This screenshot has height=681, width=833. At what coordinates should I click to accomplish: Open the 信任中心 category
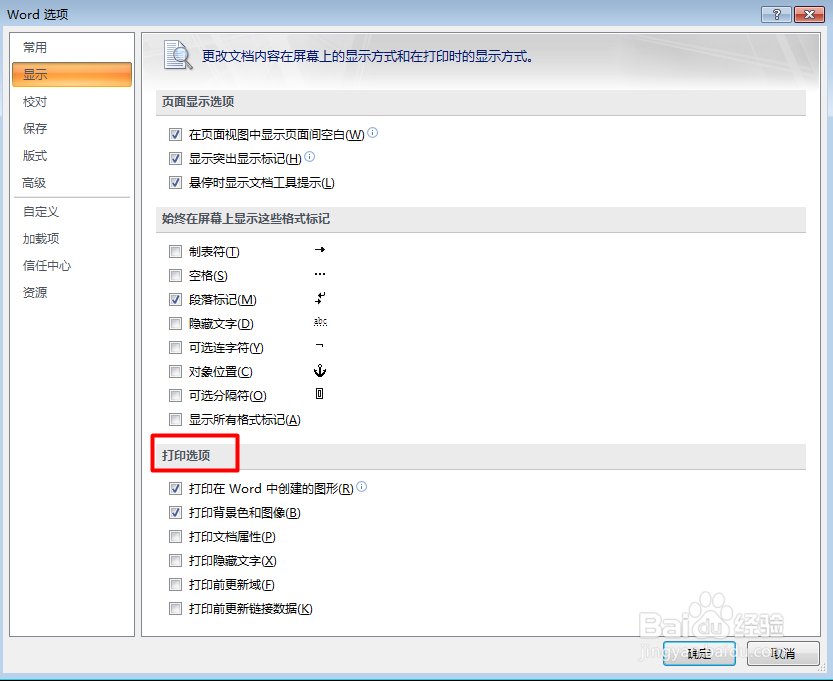(47, 266)
